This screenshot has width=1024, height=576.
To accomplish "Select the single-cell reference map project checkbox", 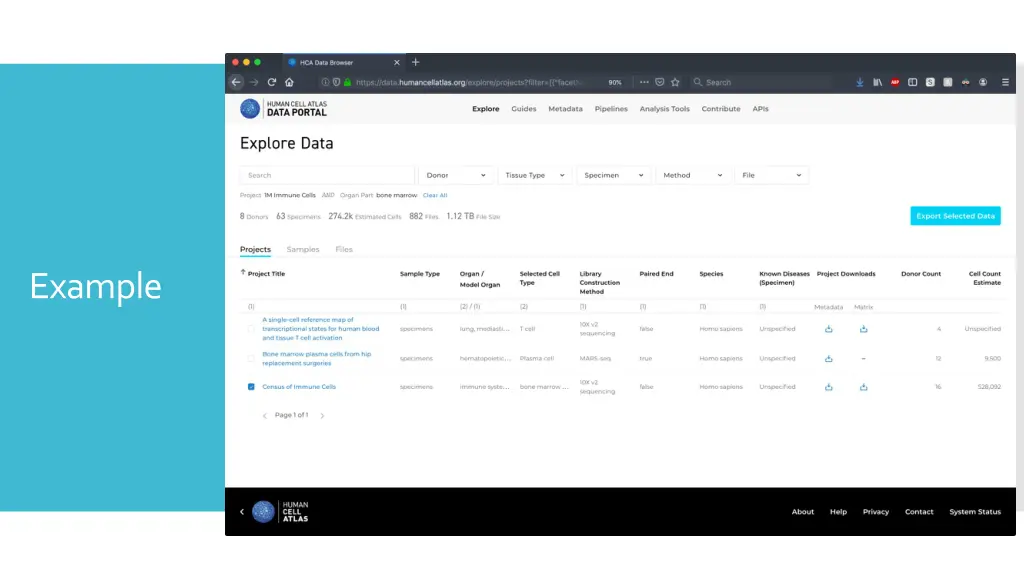I will point(251,329).
